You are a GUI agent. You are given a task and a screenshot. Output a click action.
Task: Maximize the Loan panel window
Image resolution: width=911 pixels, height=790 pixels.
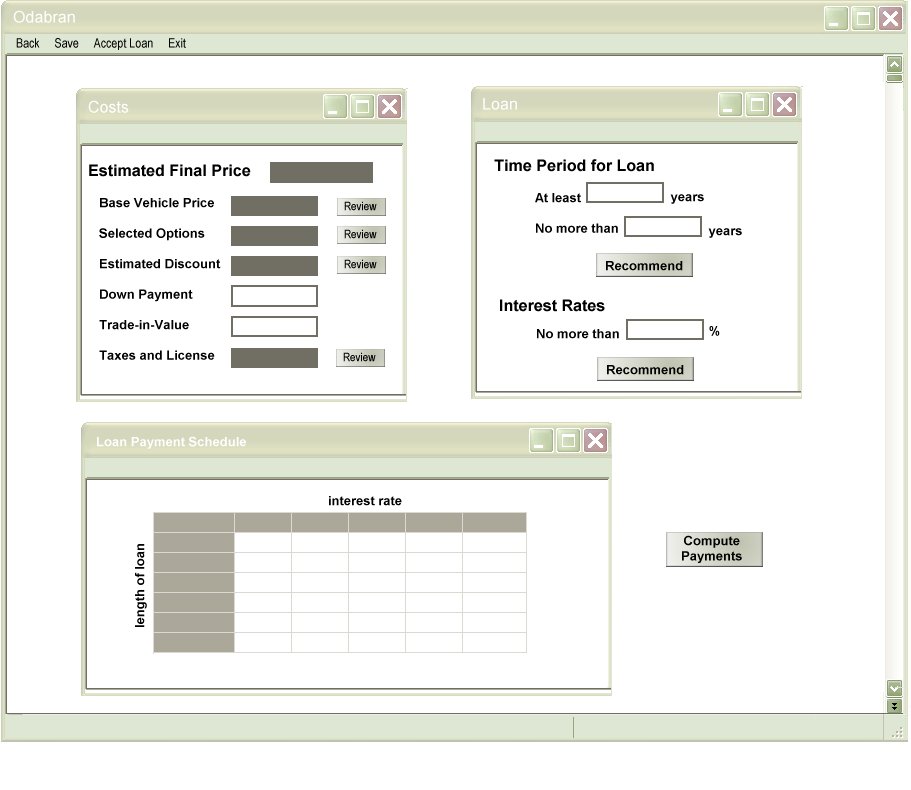click(757, 104)
